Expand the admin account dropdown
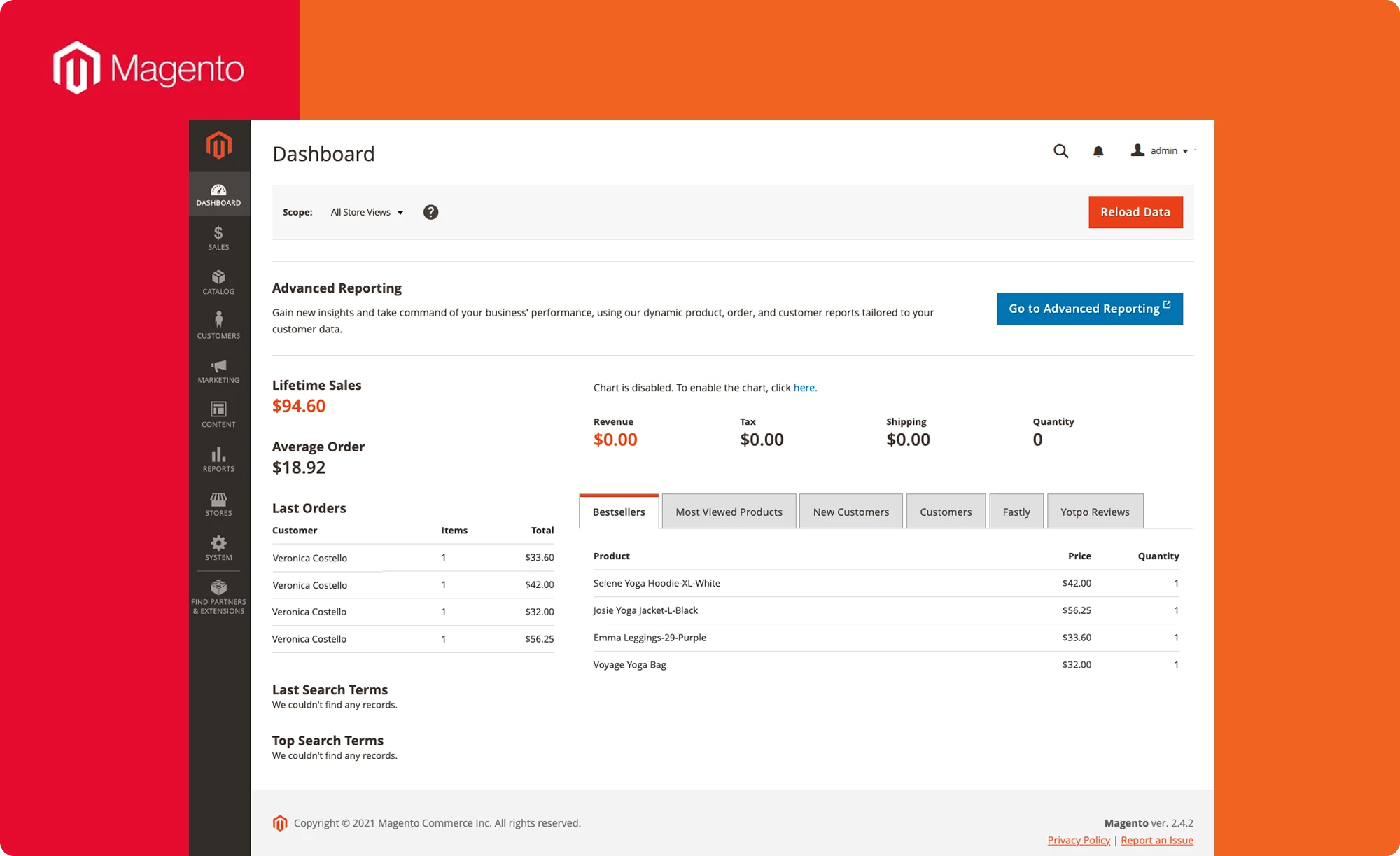This screenshot has width=1400, height=856. pyautogui.click(x=1160, y=150)
